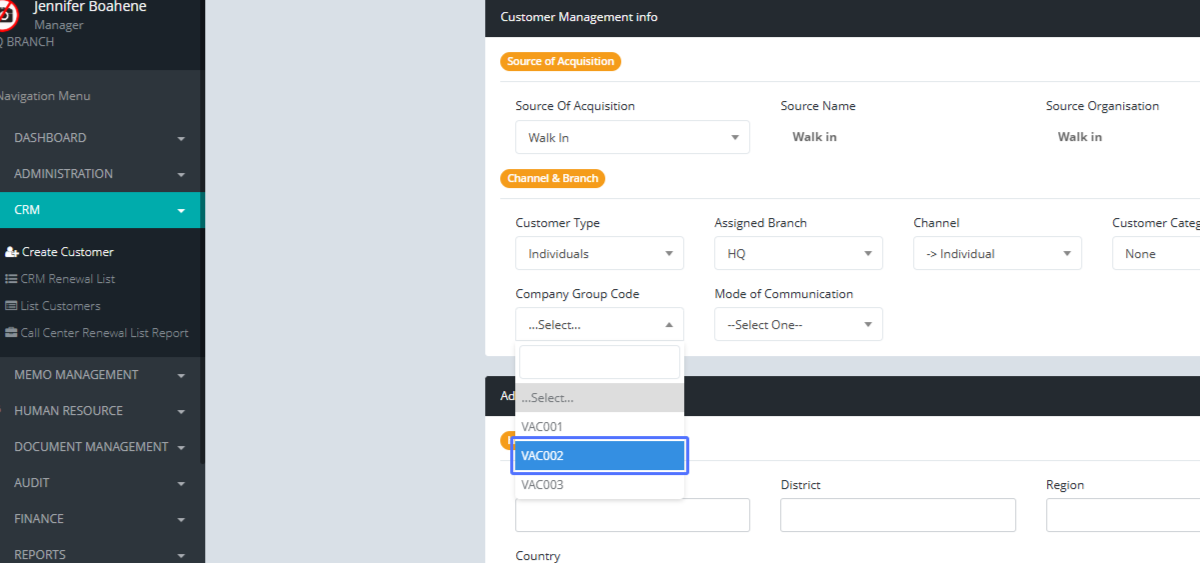Open the Assigned Branch dropdown
1200x563 pixels.
pos(798,254)
